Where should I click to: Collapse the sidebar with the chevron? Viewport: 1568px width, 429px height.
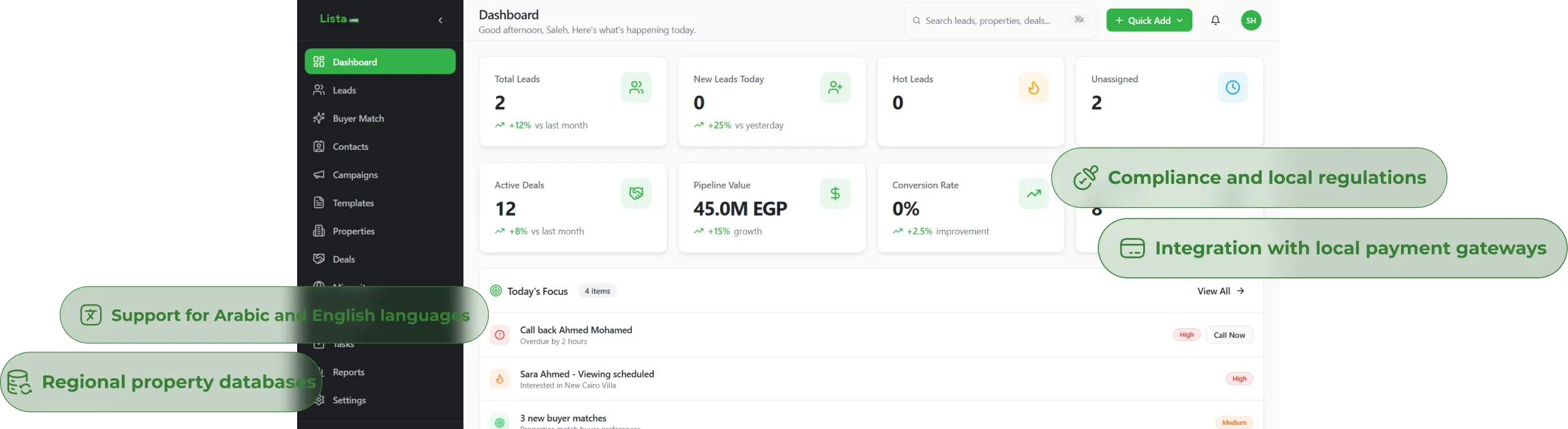[440, 20]
